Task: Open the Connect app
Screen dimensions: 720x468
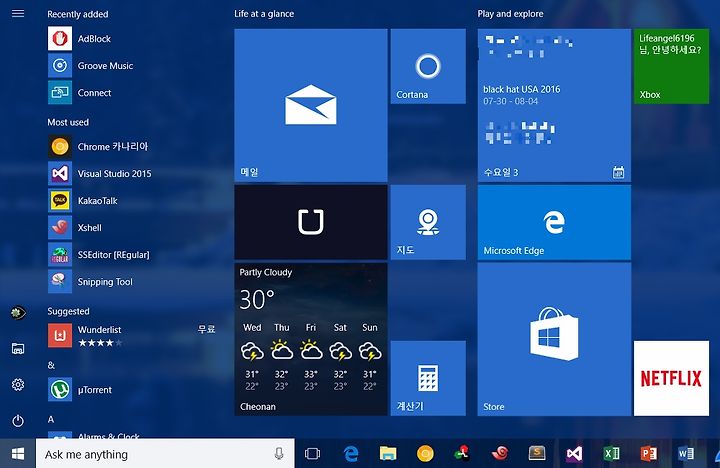Action: pyautogui.click(x=131, y=93)
